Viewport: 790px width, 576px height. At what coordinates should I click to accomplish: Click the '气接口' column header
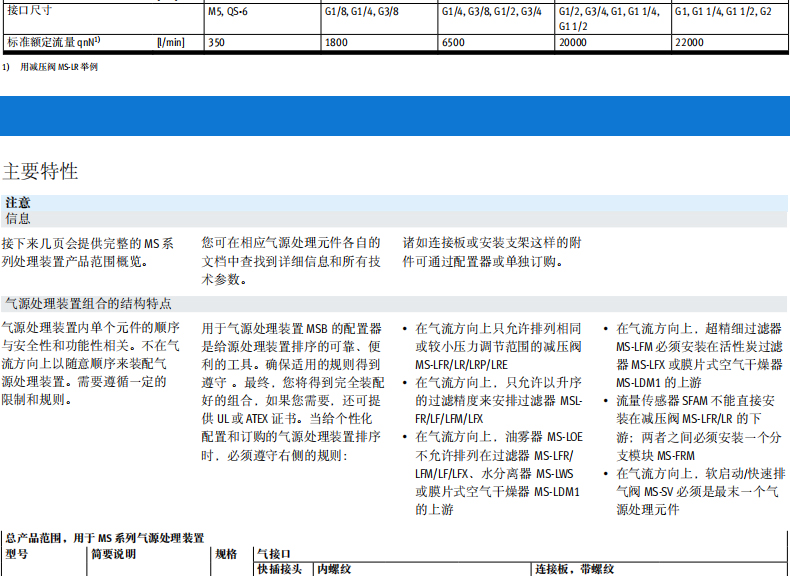tap(274, 554)
